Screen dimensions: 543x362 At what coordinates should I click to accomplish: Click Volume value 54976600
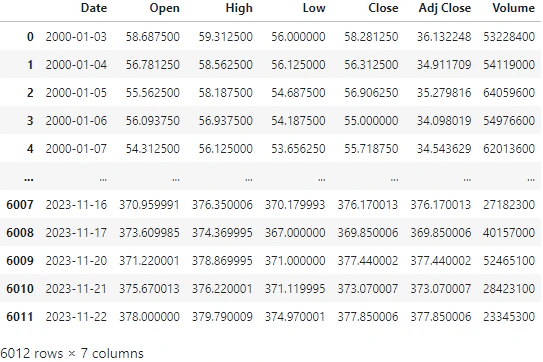pos(509,121)
